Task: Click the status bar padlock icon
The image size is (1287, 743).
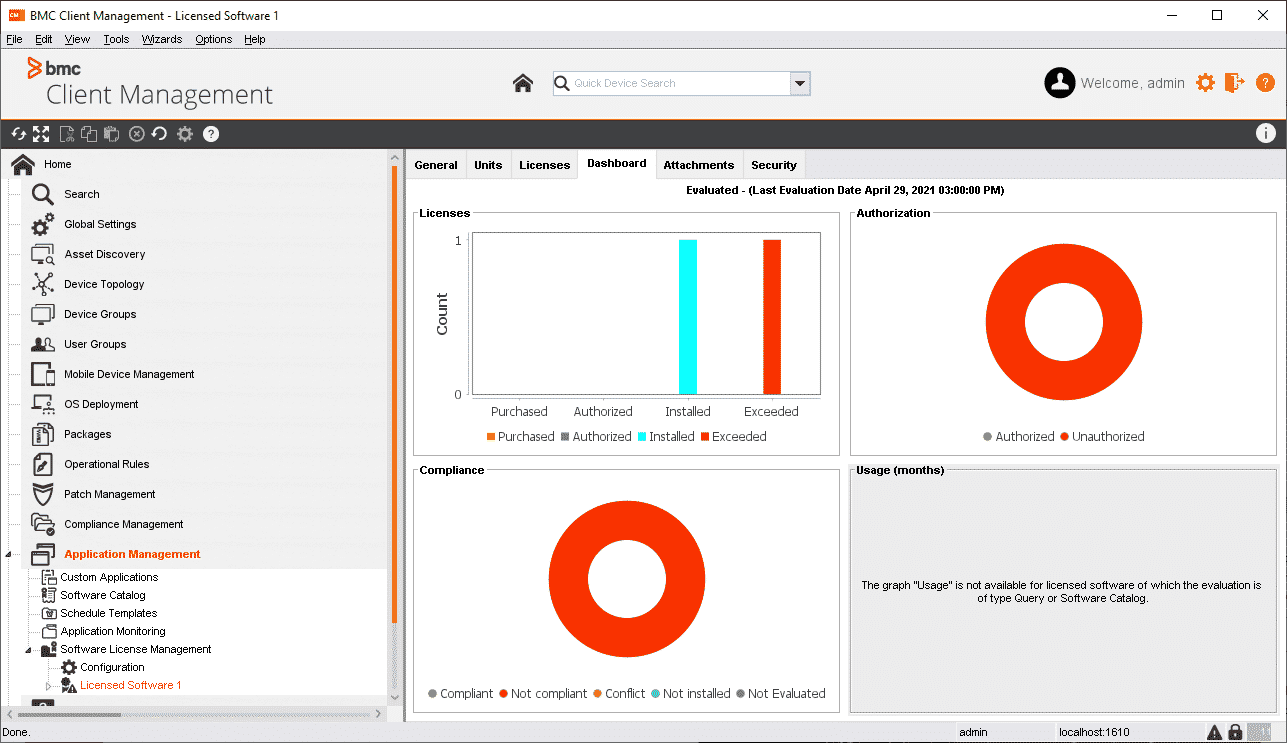Action: [1235, 732]
